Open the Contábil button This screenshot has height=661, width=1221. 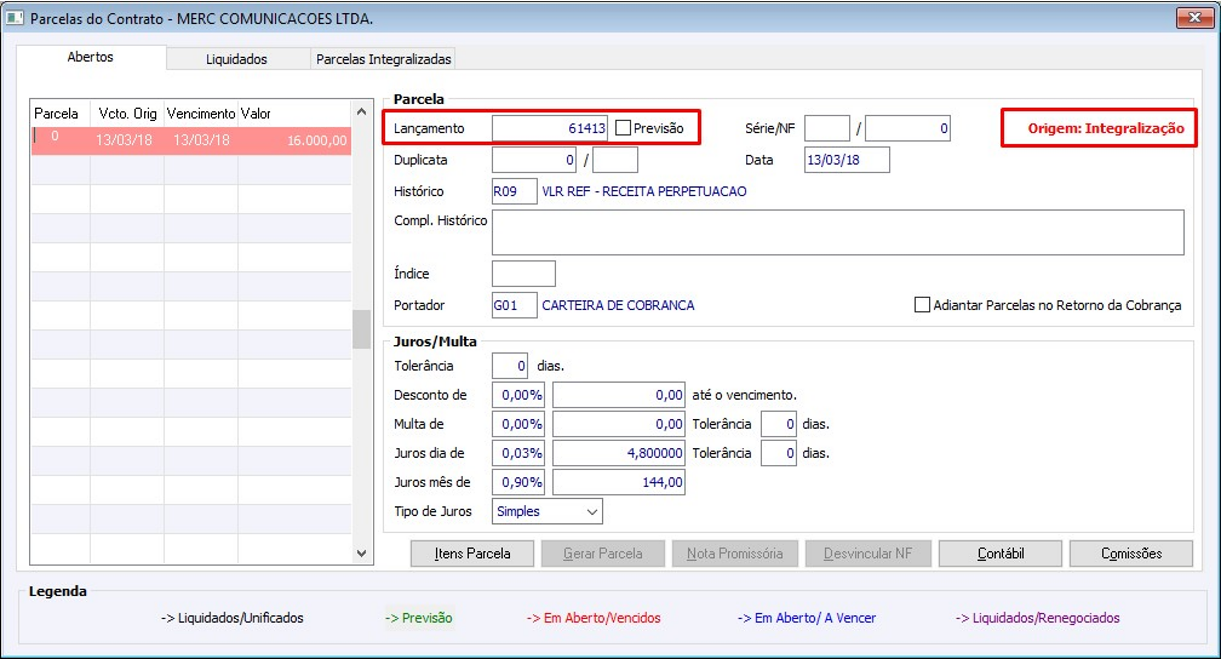(1000, 553)
